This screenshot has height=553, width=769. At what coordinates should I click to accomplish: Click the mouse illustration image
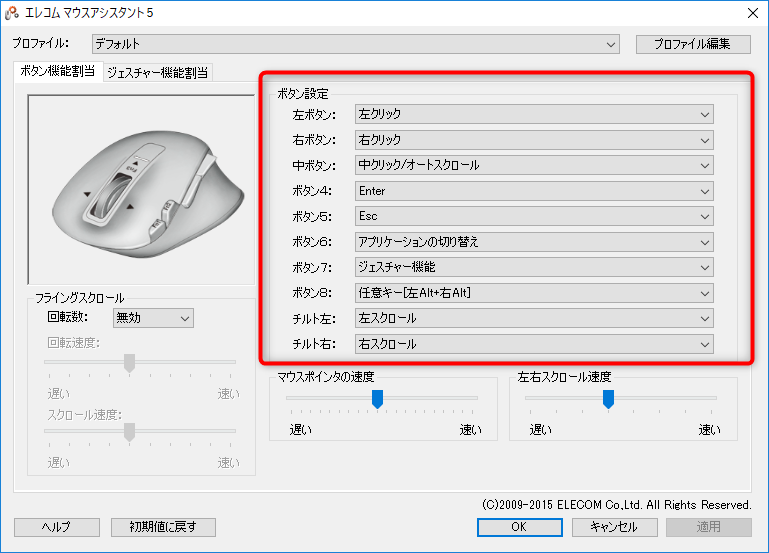(x=139, y=189)
